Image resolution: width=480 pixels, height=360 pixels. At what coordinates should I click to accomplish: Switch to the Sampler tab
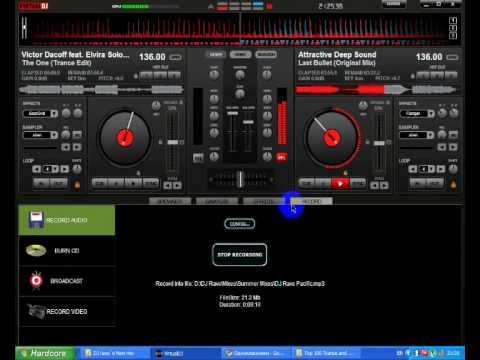(217, 201)
